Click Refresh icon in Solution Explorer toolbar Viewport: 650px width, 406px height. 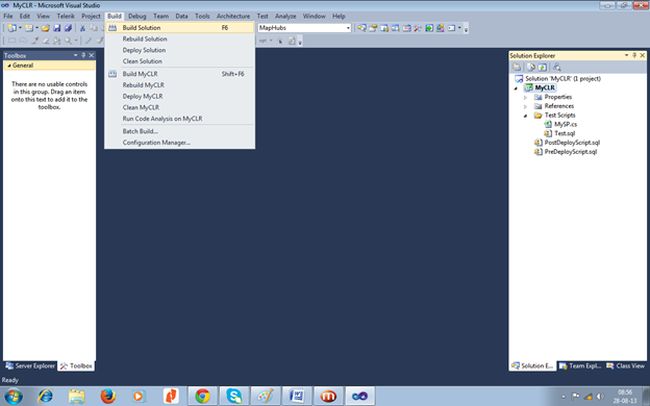point(543,67)
